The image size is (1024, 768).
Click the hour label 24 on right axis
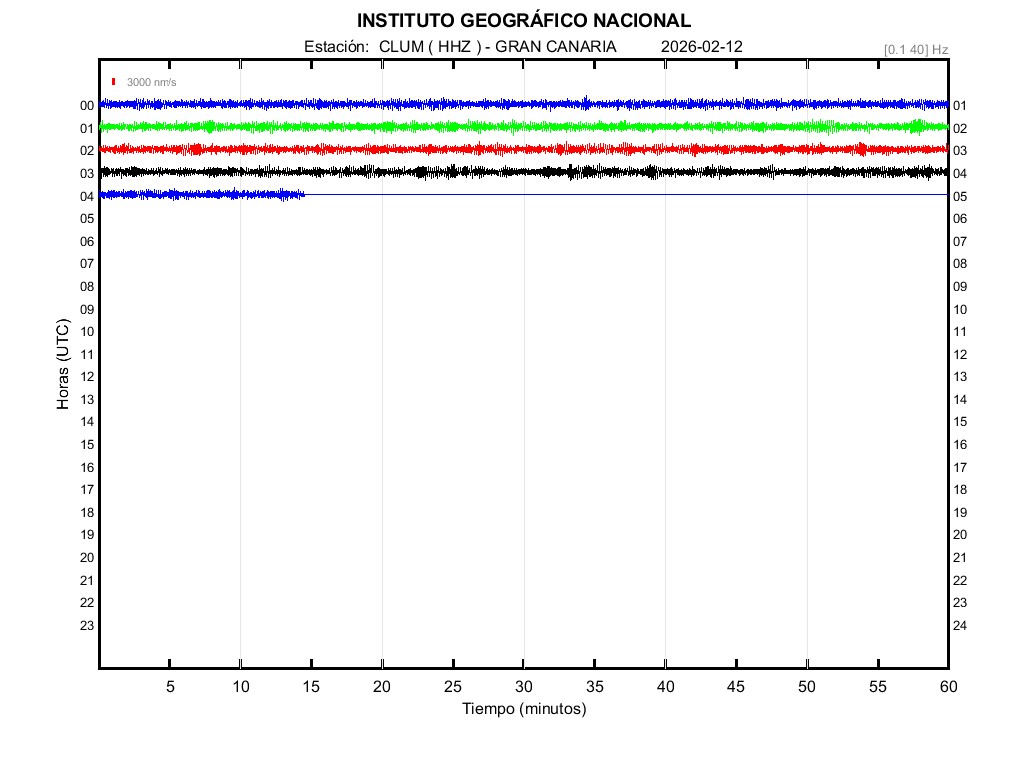coord(960,626)
